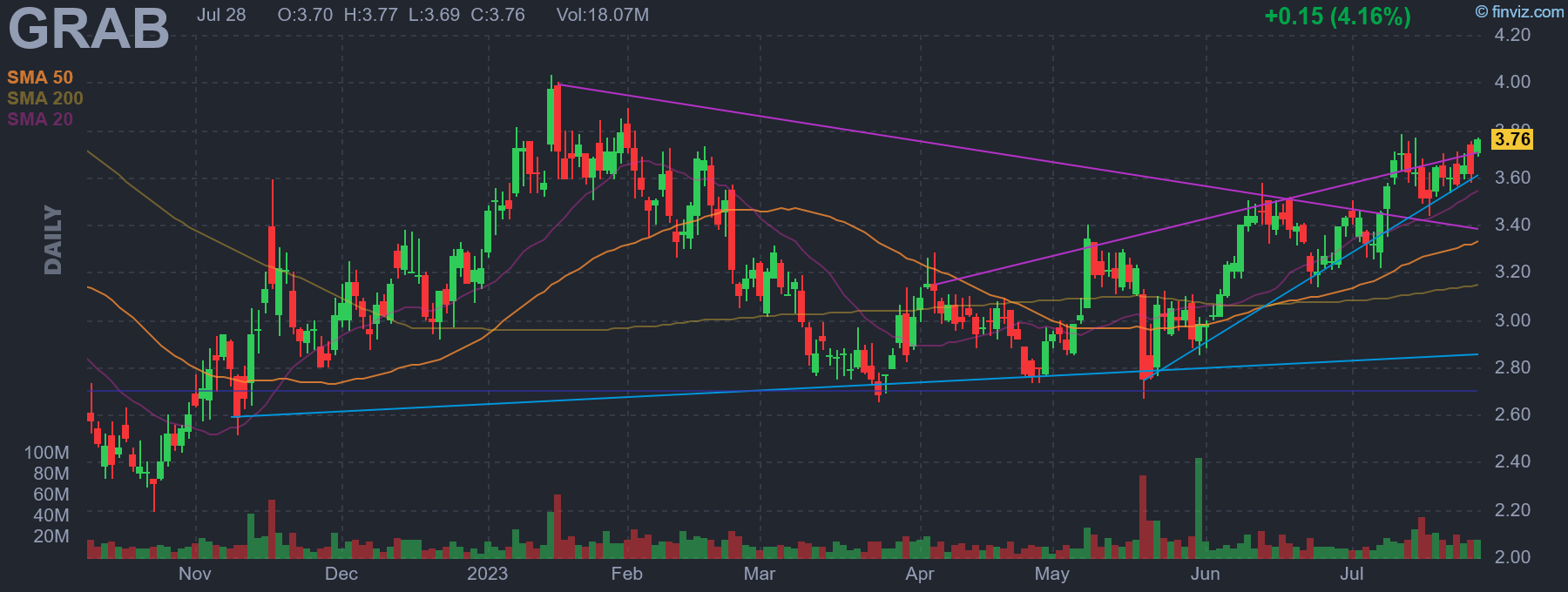Click the 2.00 price axis label
Image resolution: width=1568 pixels, height=592 pixels.
click(x=1512, y=557)
